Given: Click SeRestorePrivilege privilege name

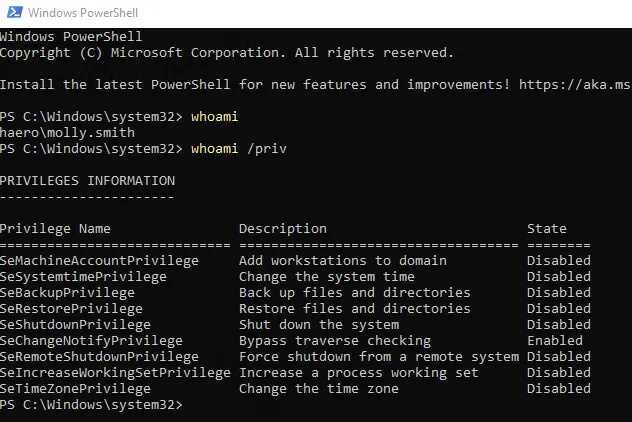Looking at the screenshot, I should point(71,309).
